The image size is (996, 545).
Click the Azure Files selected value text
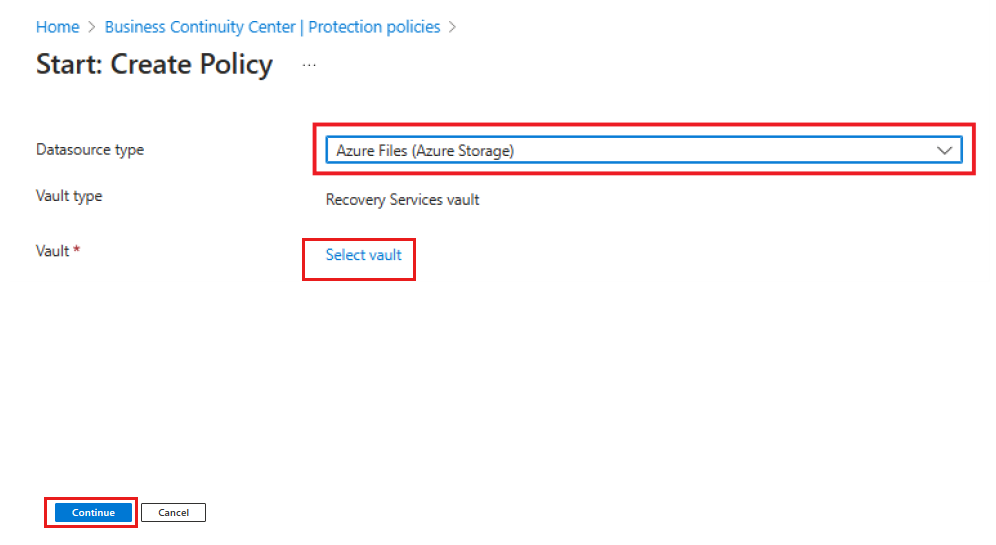click(x=425, y=151)
